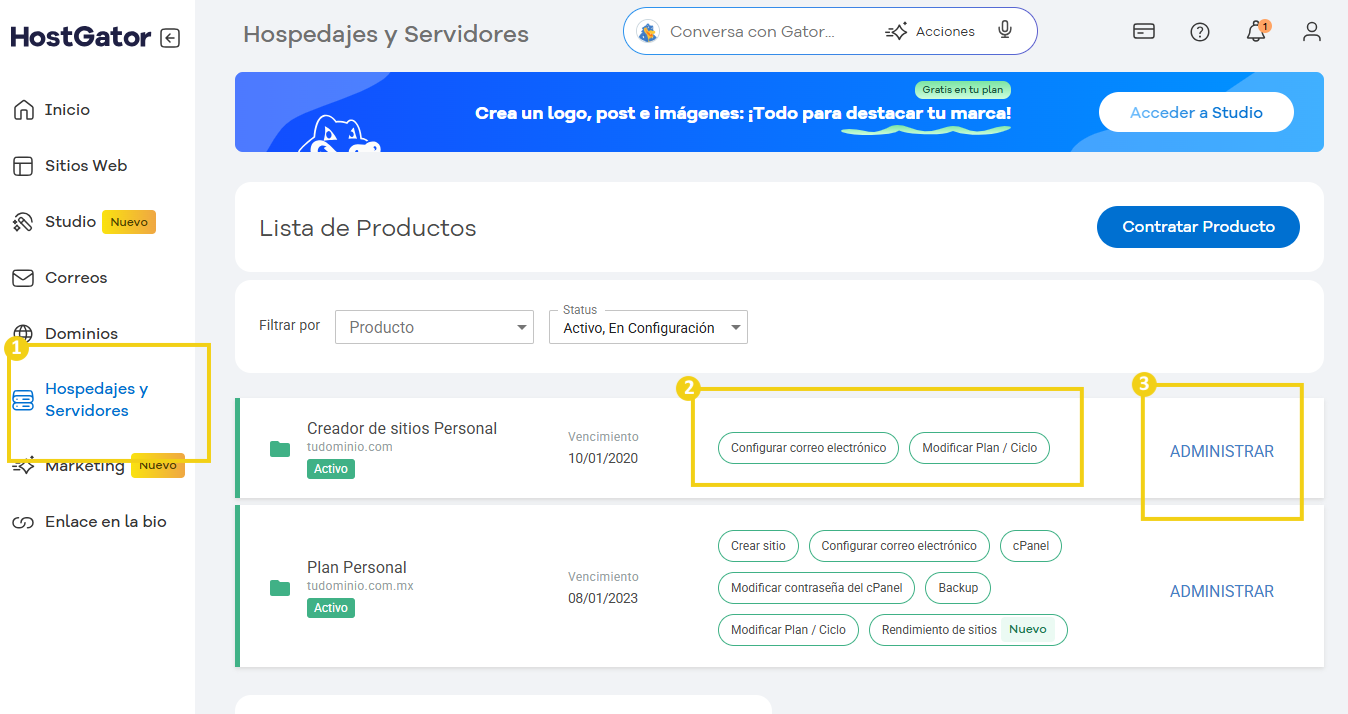Screen dimensions: 1348x714
Task: Click the HostGator logo
Action: (81, 38)
